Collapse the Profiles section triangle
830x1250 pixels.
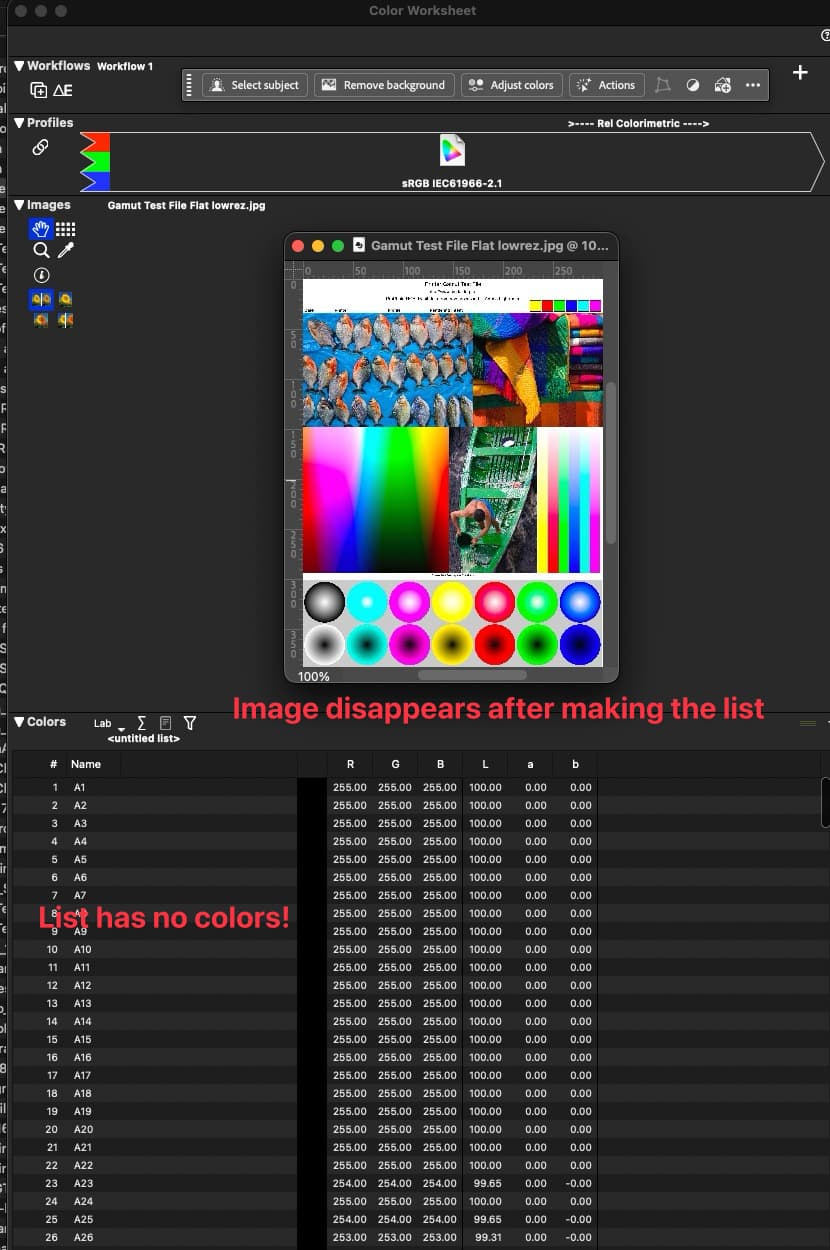tap(19, 123)
